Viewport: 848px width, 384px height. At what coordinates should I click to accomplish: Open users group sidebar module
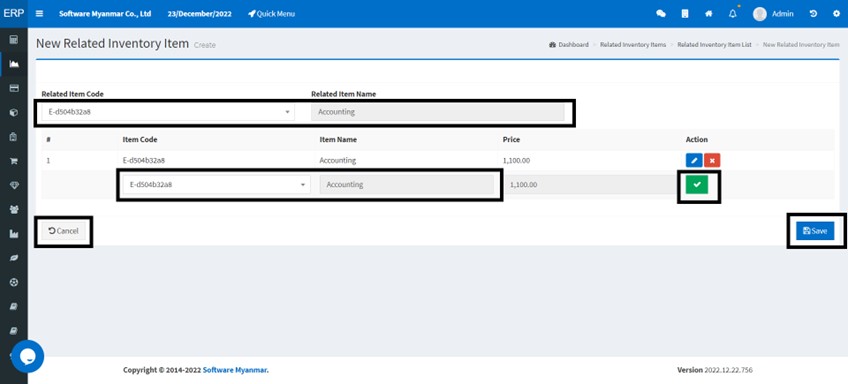(x=14, y=209)
